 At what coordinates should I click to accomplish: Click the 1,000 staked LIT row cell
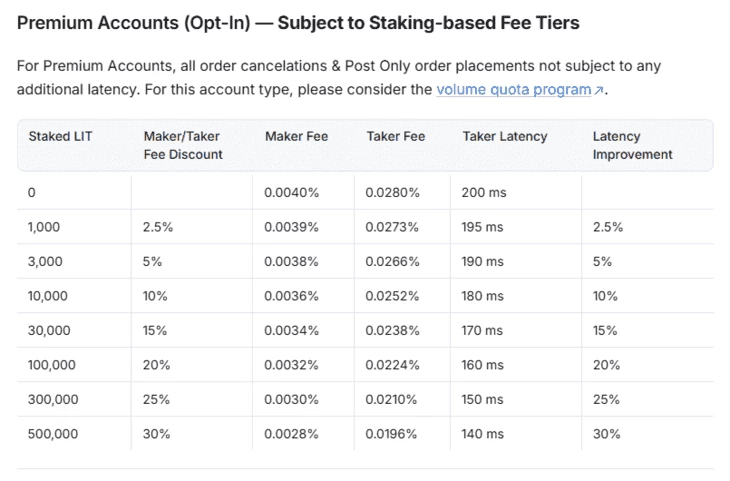pos(44,227)
